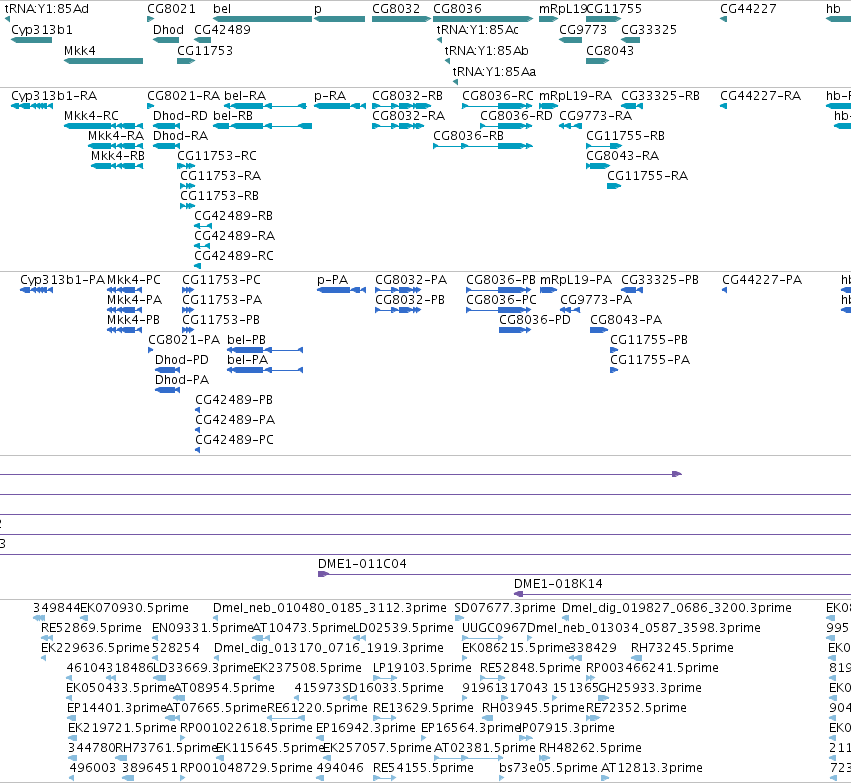Click the AT12813.3prime EST label

point(652,768)
